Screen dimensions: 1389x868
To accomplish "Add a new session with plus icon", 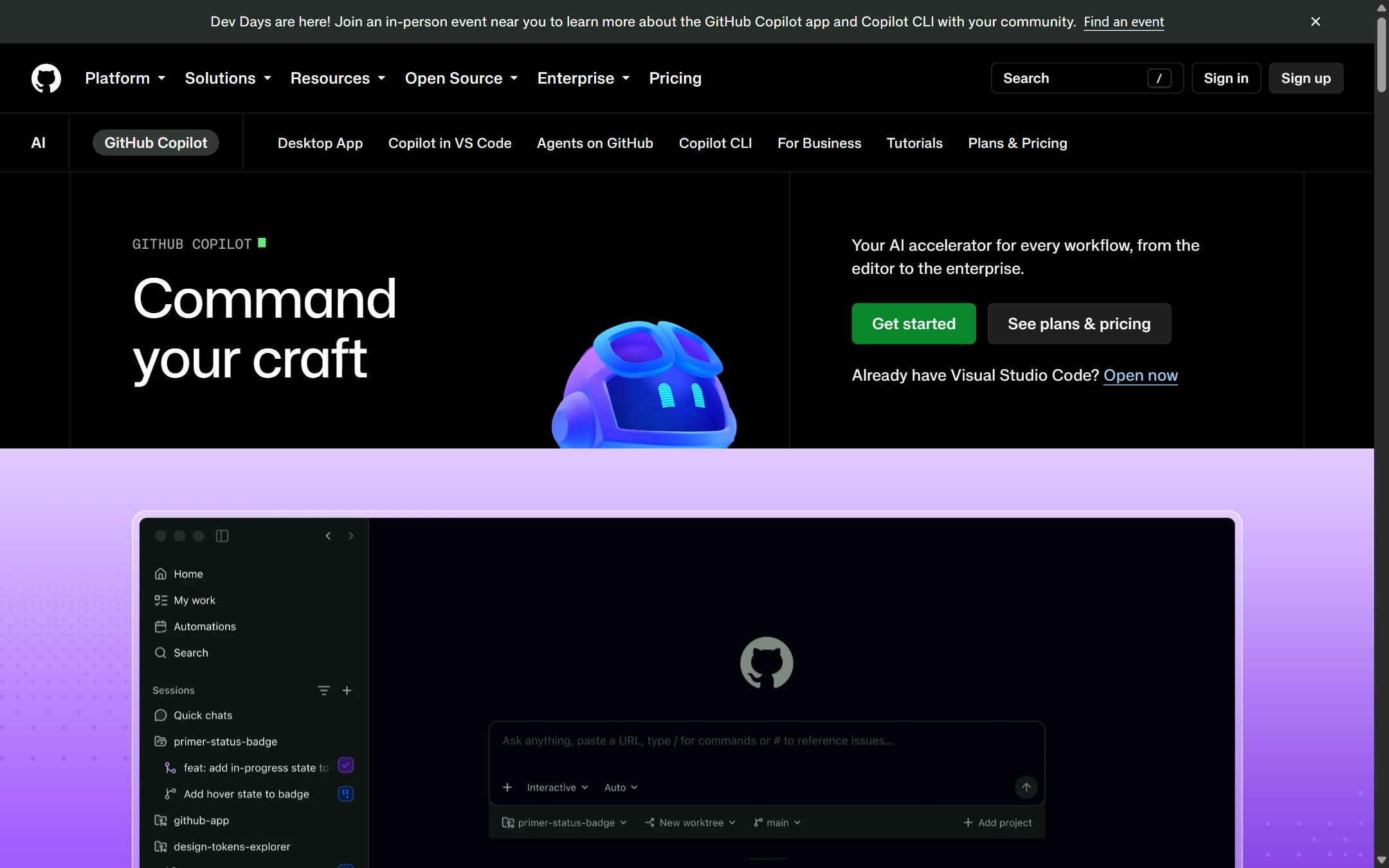I will 347,690.
